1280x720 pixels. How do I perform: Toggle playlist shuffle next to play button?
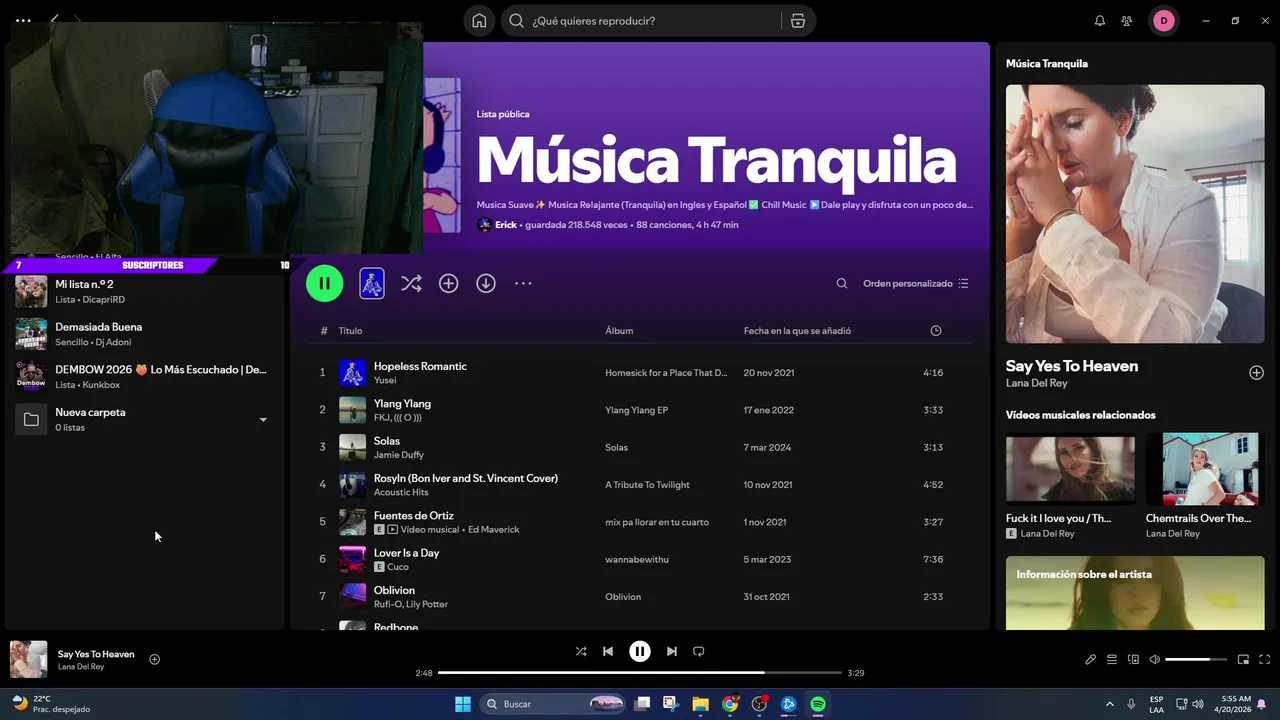411,284
